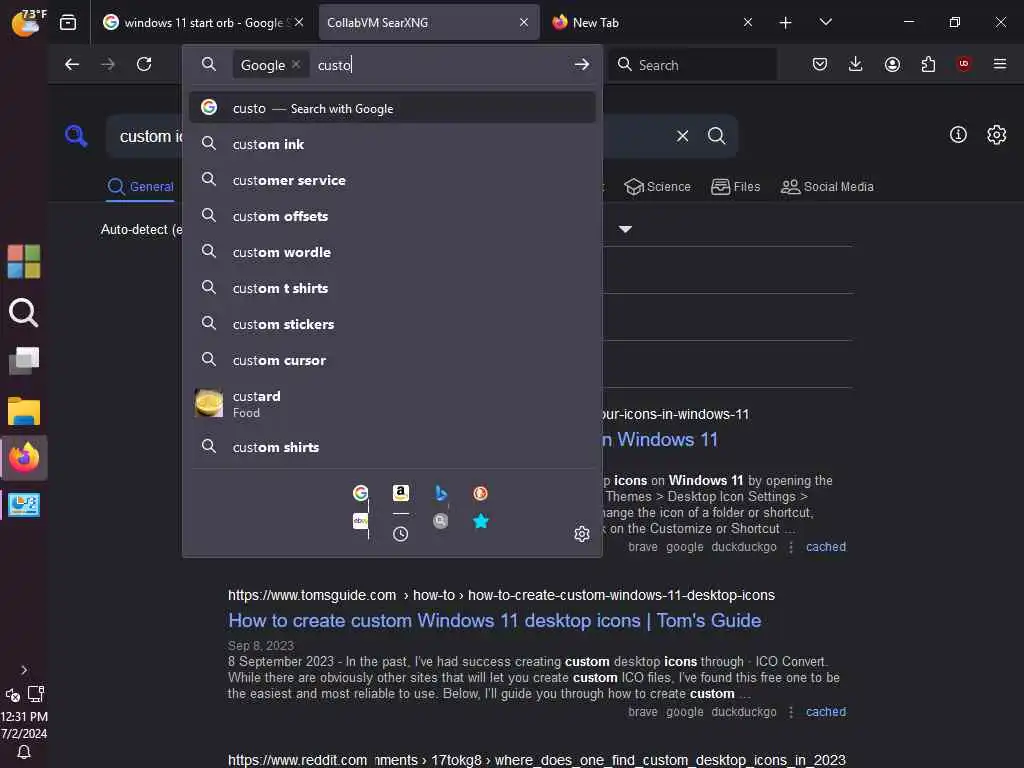This screenshot has width=1024, height=768.
Task: Choose the 'custom offsets' suggestion
Action: click(392, 216)
